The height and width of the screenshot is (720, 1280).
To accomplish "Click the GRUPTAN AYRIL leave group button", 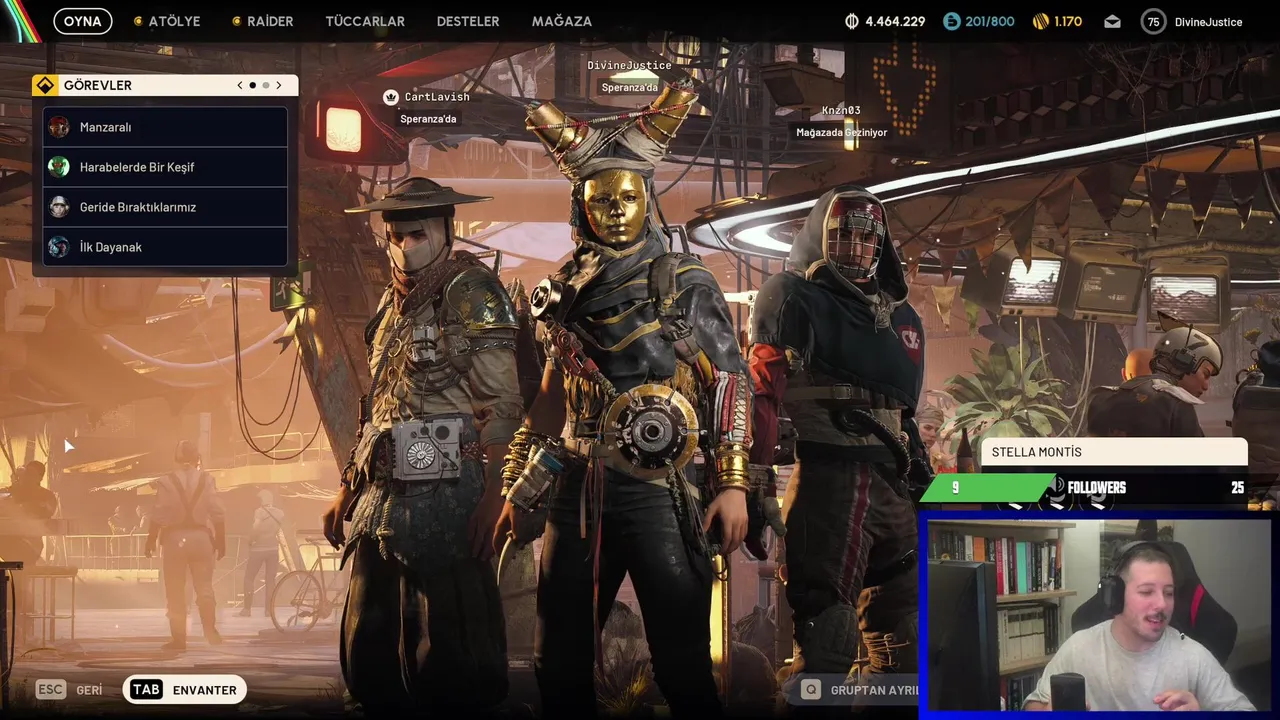I will [x=860, y=690].
